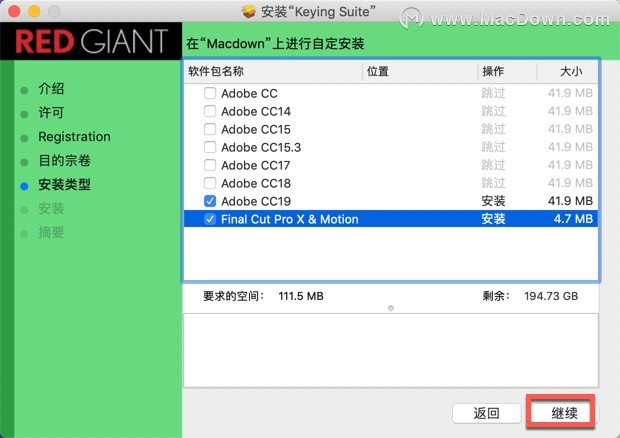
Task: Select the 介绍 step in sidebar
Action: (51, 89)
